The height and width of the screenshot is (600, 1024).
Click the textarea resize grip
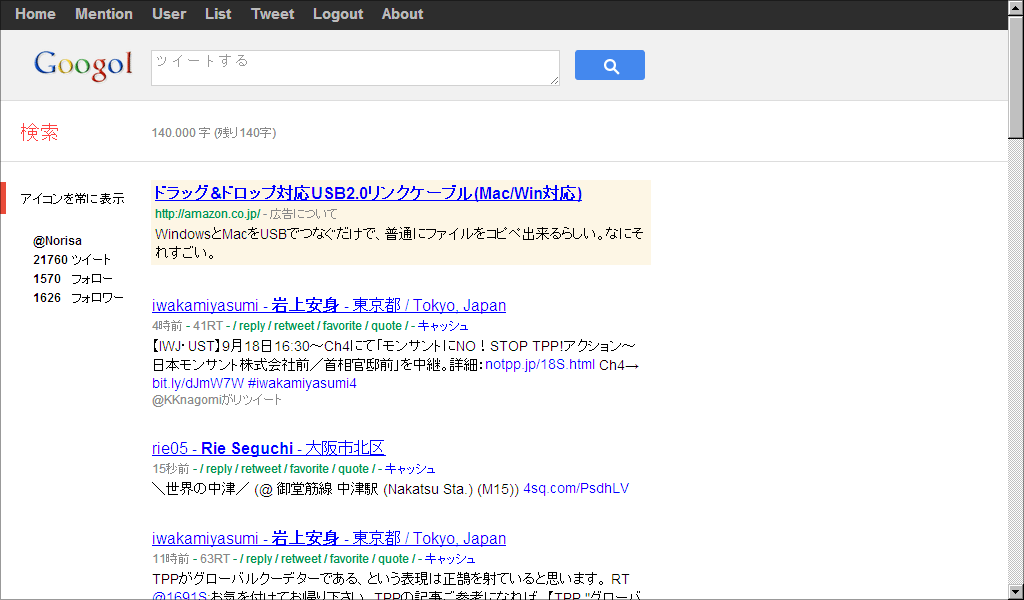(x=554, y=80)
